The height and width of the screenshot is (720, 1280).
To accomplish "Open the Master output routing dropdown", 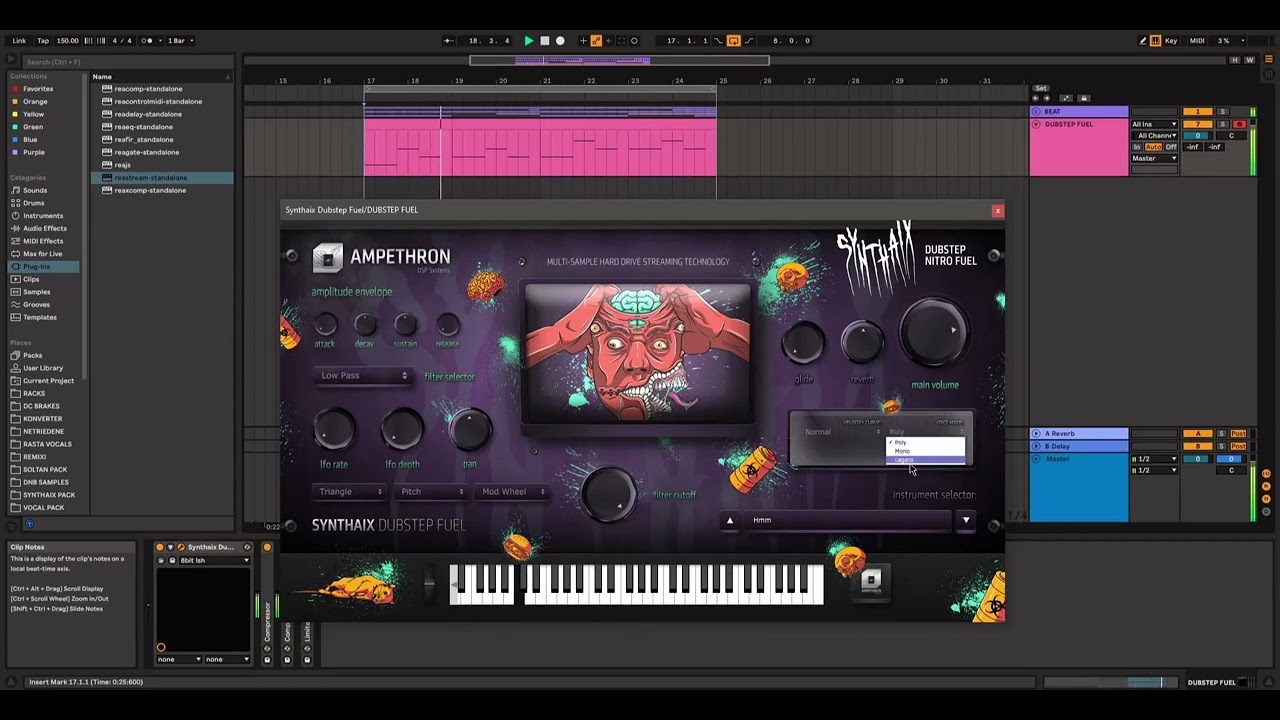I will [x=1154, y=158].
